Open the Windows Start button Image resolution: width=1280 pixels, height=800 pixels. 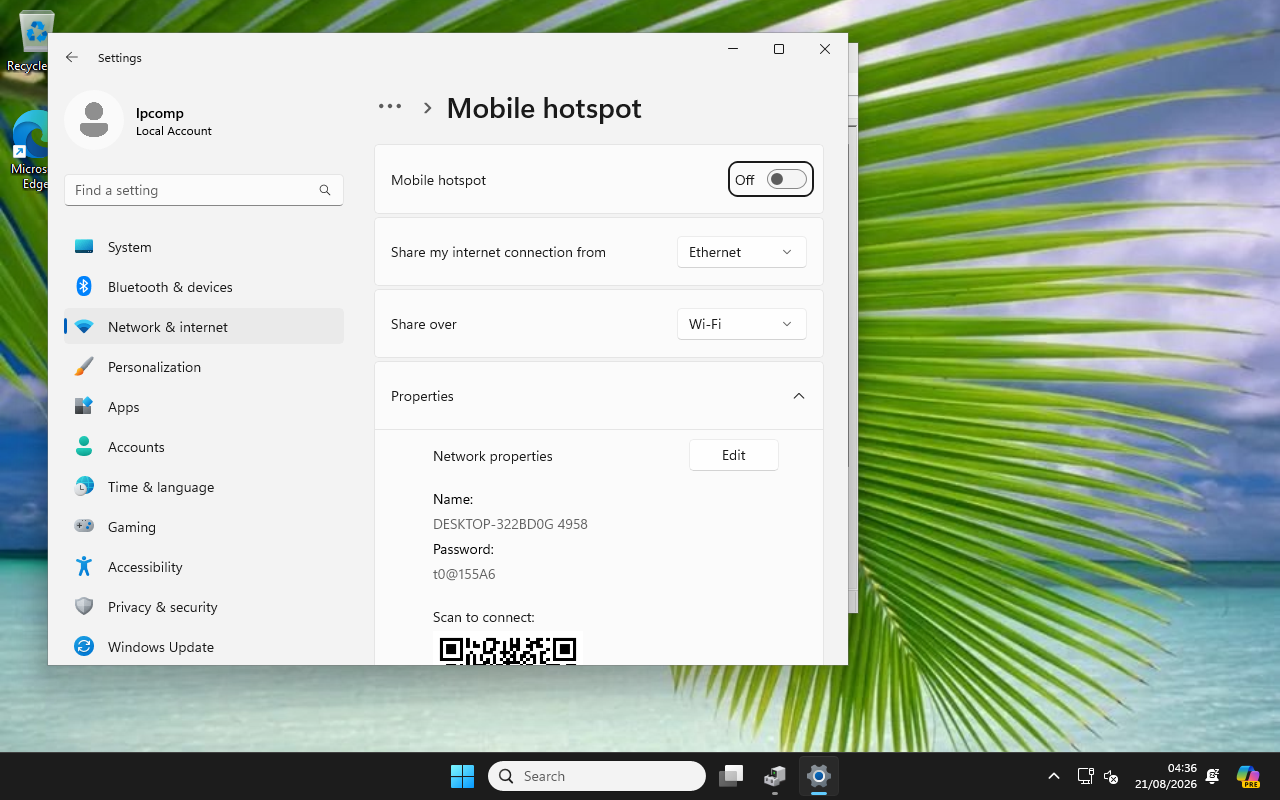(462, 776)
